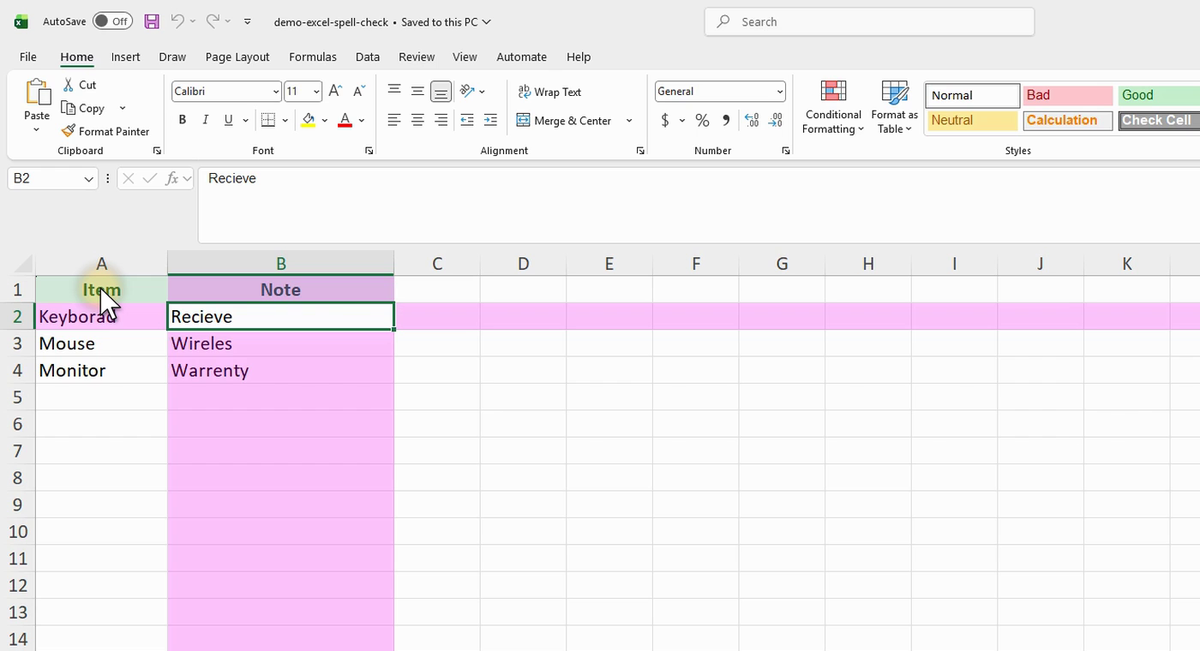Image resolution: width=1200 pixels, height=651 pixels.
Task: Apply the Fill Color bucket
Action: [x=308, y=120]
